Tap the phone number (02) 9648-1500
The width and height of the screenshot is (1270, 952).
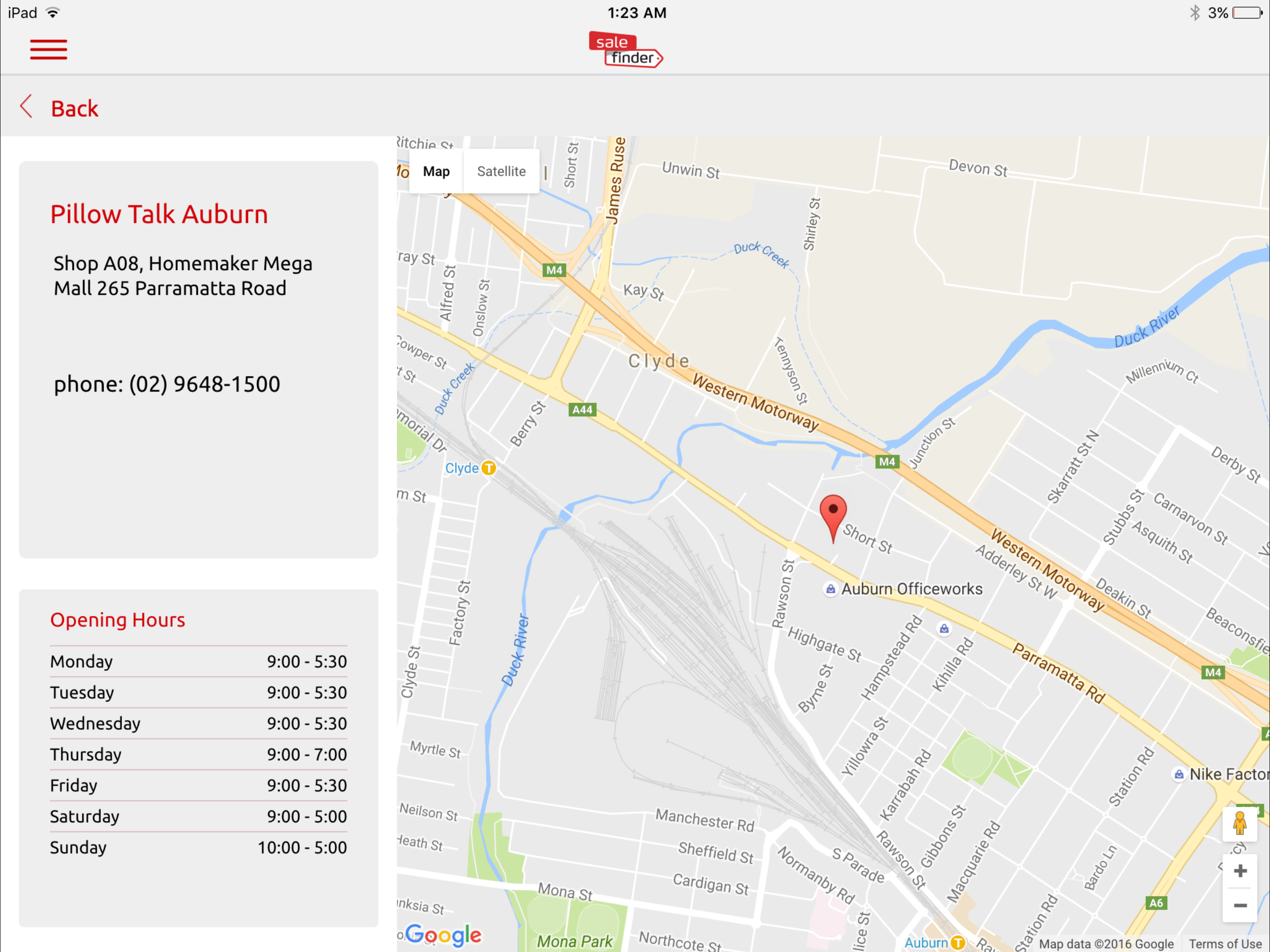[x=205, y=383]
